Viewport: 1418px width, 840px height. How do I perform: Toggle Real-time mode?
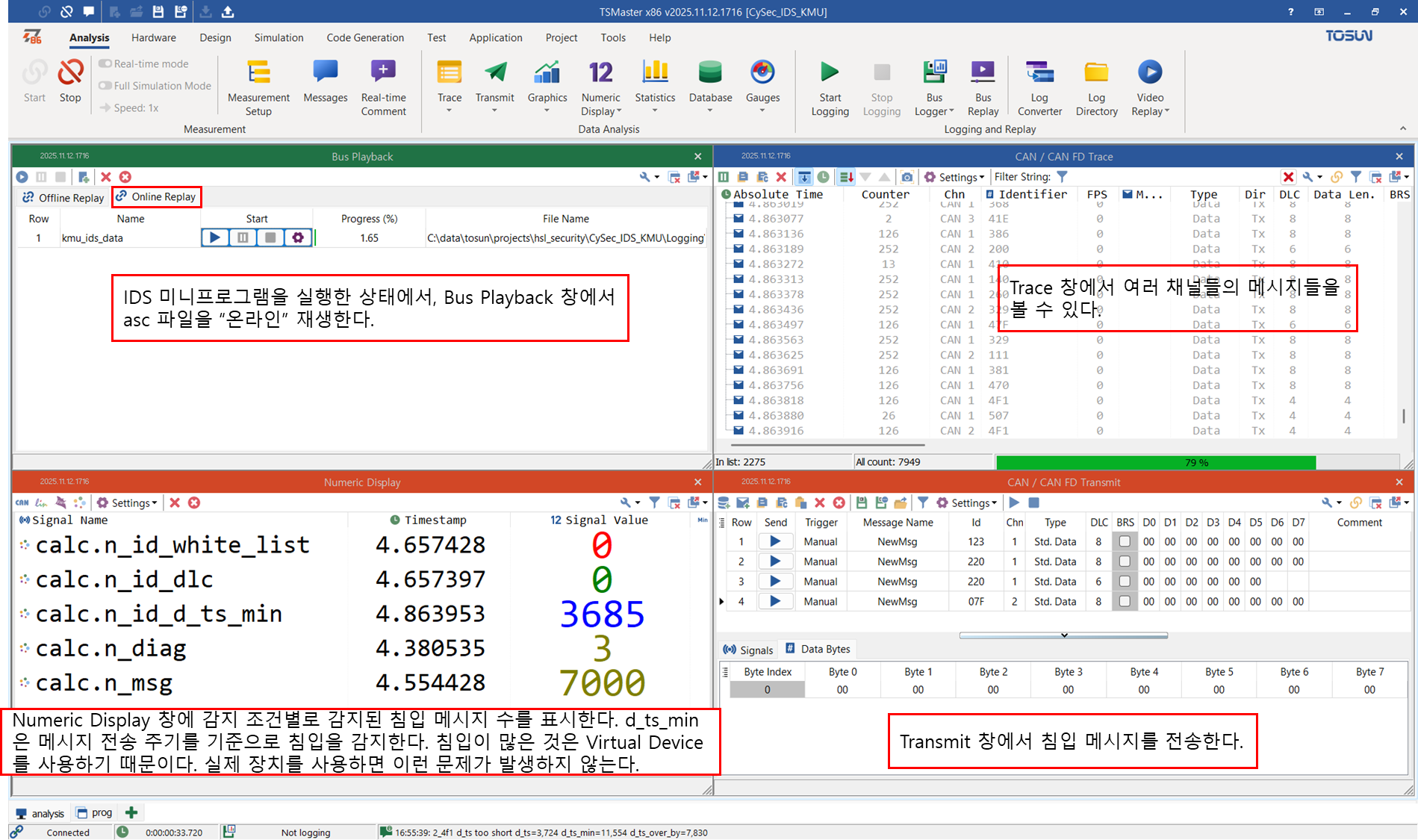tap(144, 63)
